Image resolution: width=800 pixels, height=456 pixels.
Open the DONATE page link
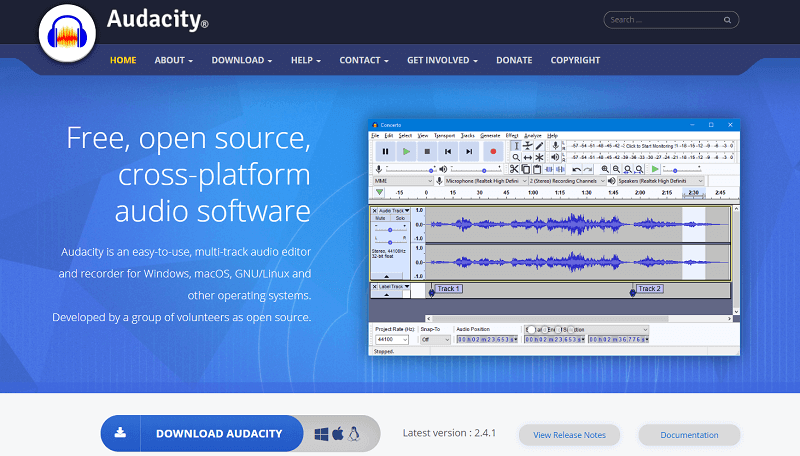(514, 60)
